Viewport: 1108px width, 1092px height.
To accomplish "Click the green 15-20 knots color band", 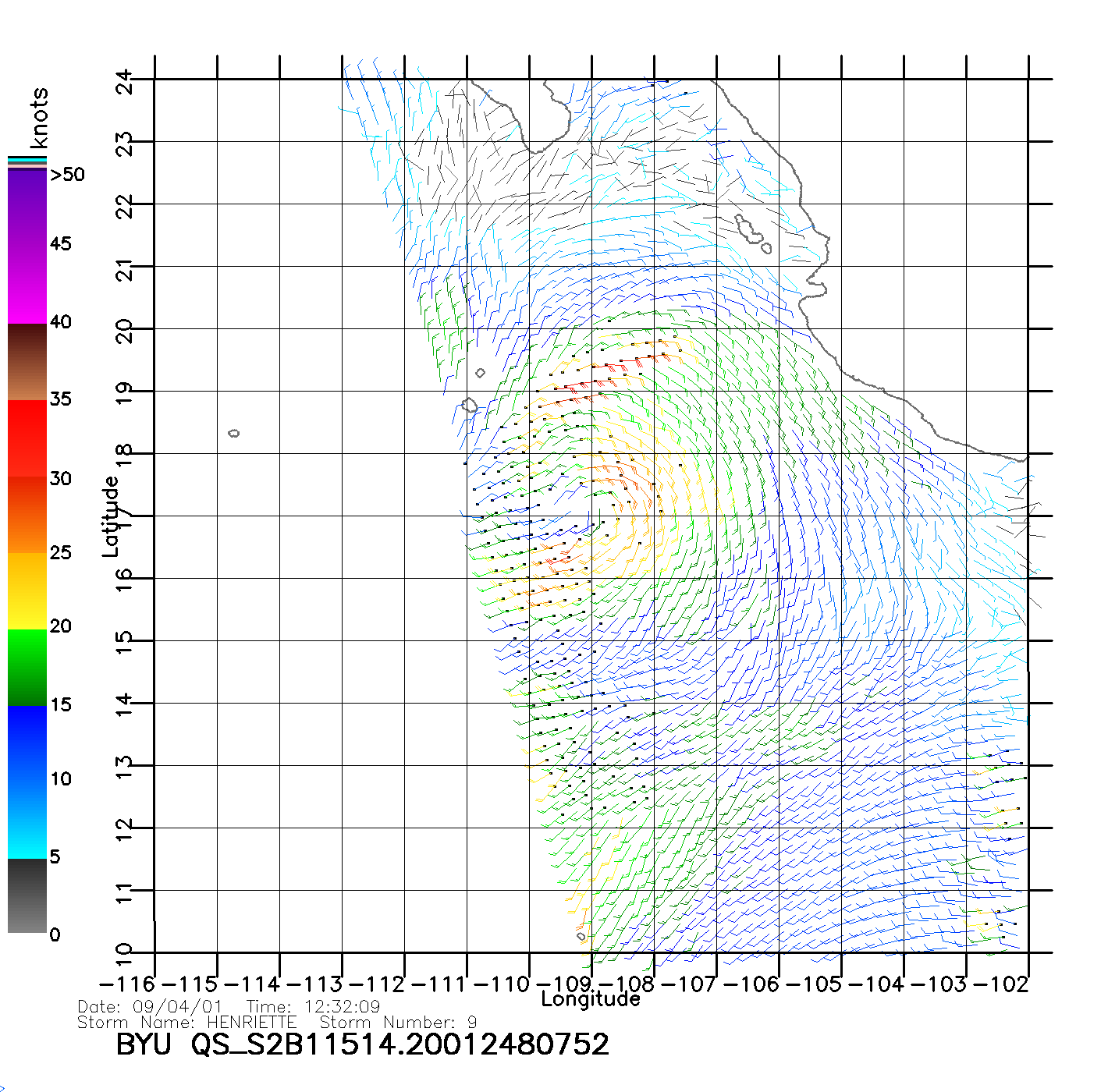I will point(27,667).
